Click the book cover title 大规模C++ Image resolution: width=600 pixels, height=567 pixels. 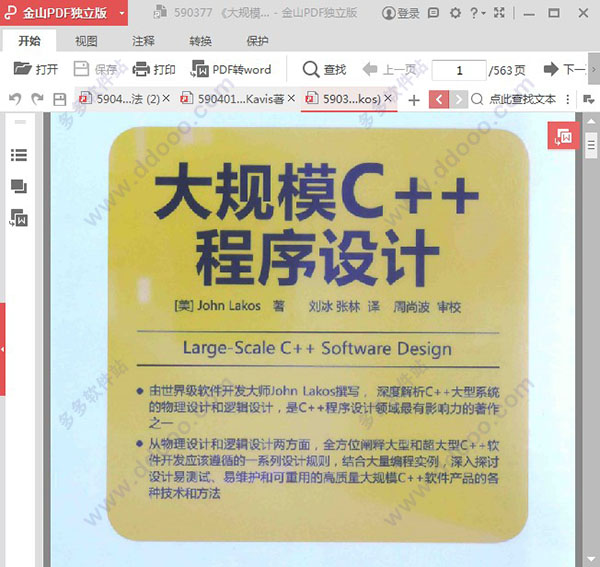[317, 191]
